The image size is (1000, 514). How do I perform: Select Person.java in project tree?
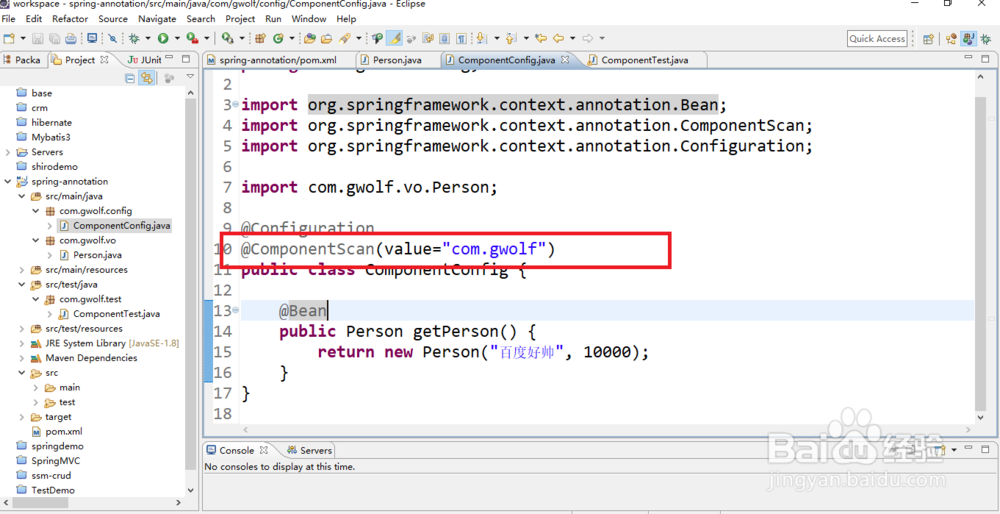click(x=97, y=255)
